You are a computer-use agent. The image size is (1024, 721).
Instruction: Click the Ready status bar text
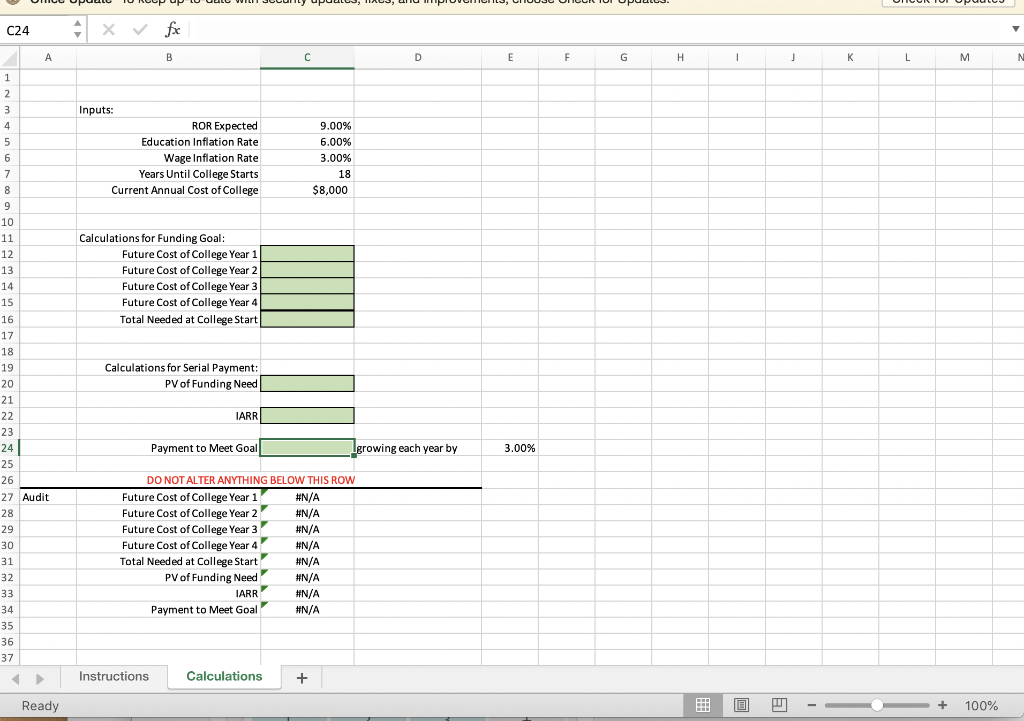[x=40, y=705]
